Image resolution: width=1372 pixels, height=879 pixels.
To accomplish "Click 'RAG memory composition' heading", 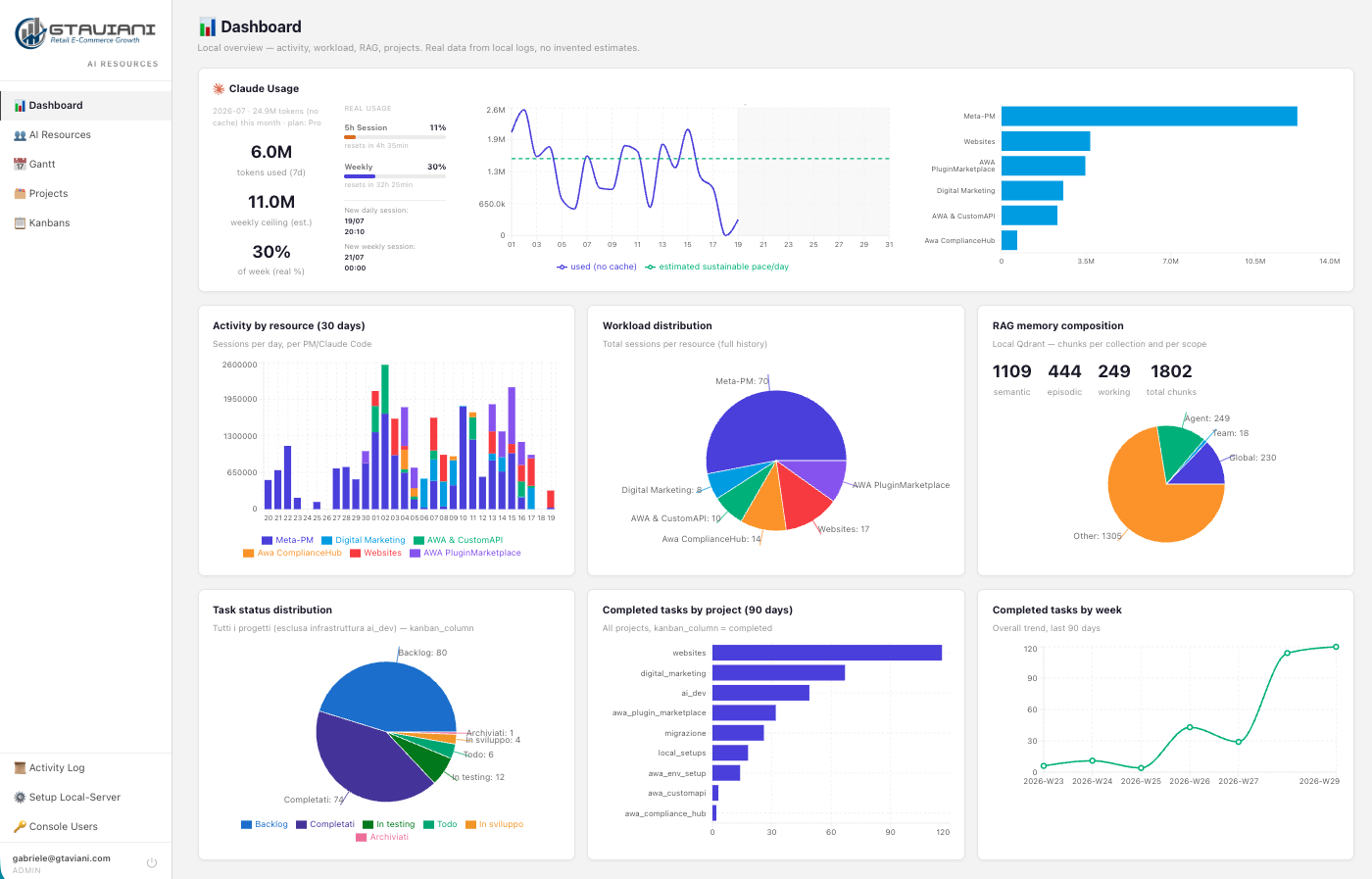I will click(1058, 325).
